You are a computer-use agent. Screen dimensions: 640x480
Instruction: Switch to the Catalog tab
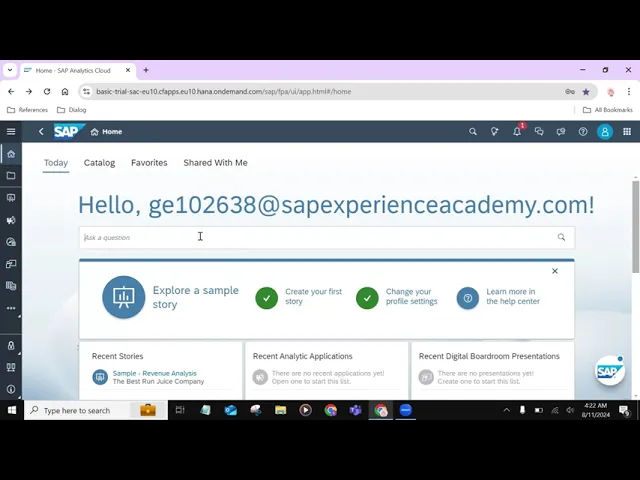click(x=99, y=162)
